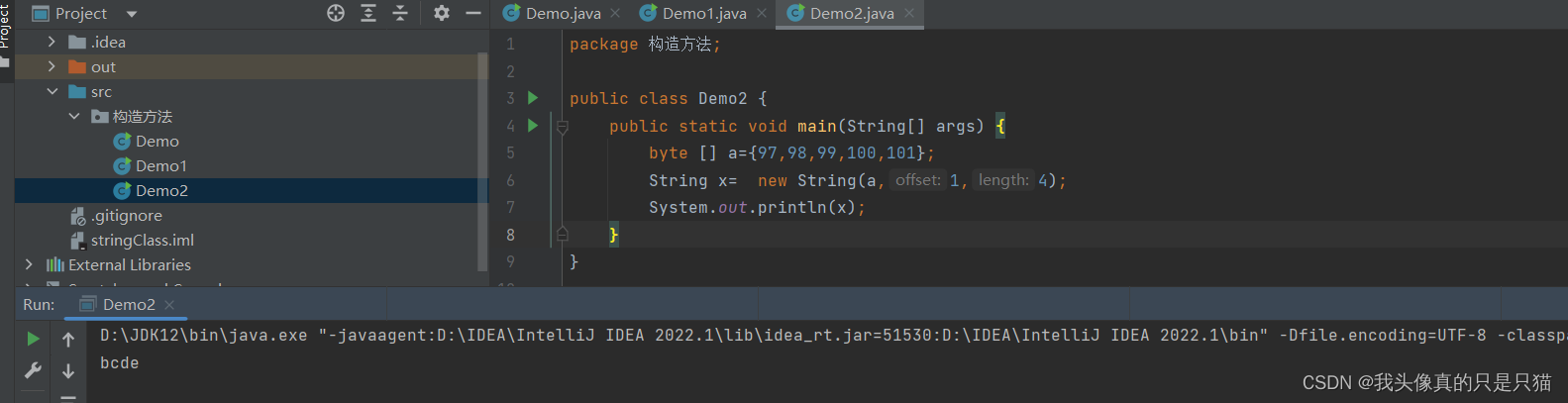Click the Project tree scrollbar
1568x403 pixels.
[482, 163]
